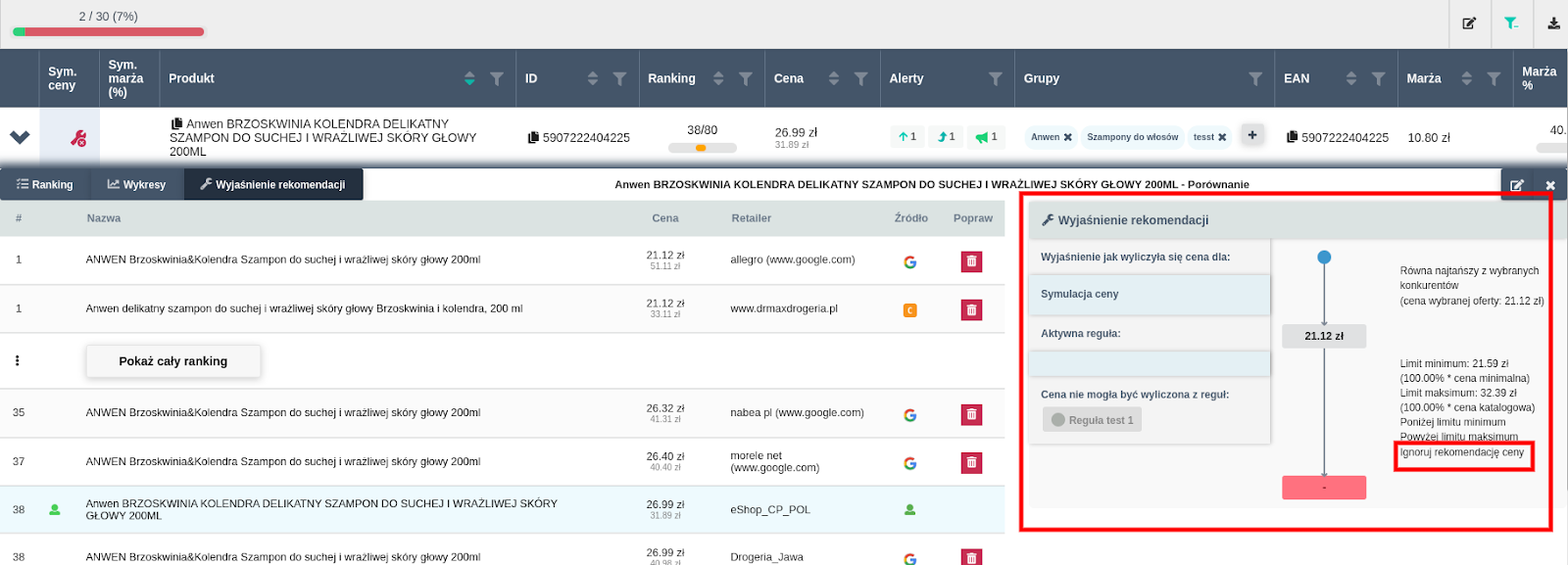Click orange C source icon for drmaxdrogeria
The image size is (1568, 565).
pos(909,310)
